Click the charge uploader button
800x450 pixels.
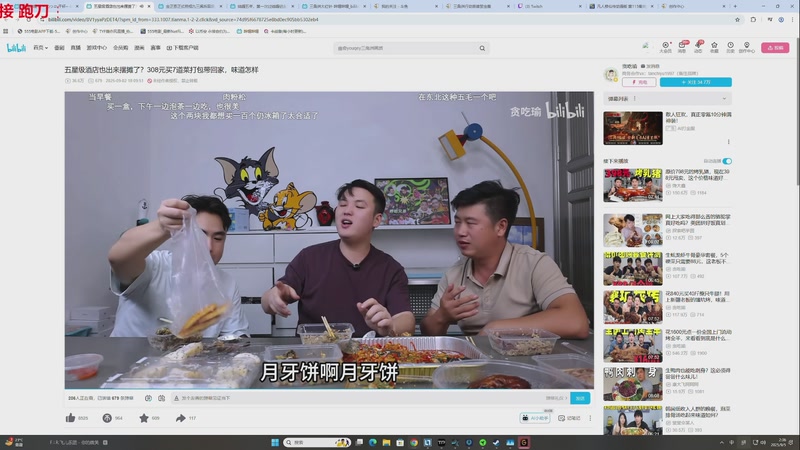click(x=639, y=82)
